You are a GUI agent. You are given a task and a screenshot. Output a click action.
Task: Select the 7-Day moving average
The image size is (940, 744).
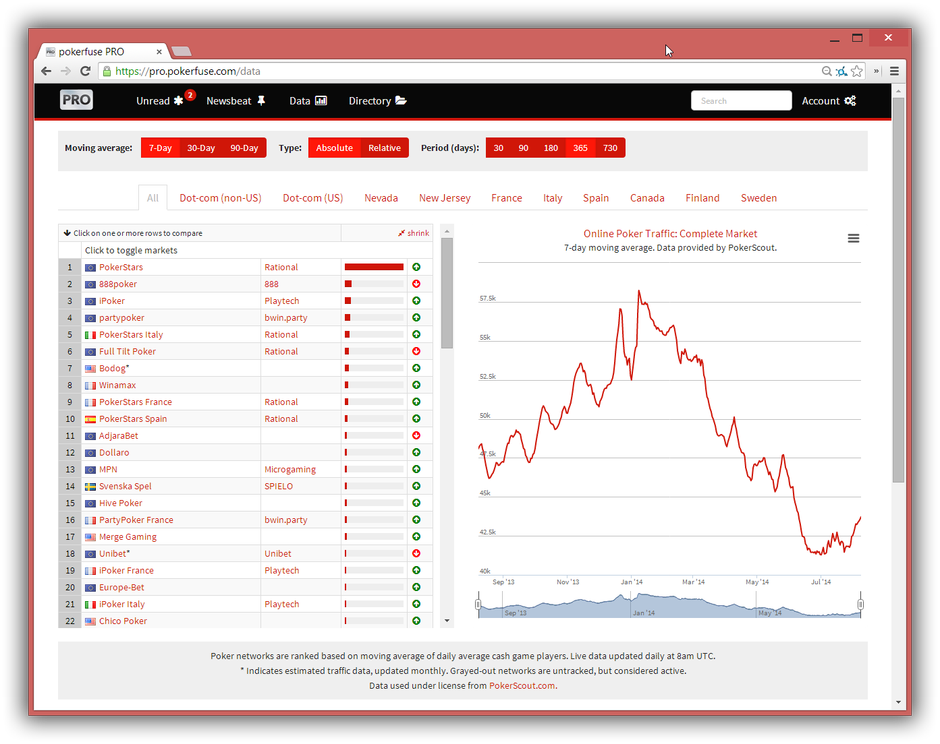click(160, 148)
